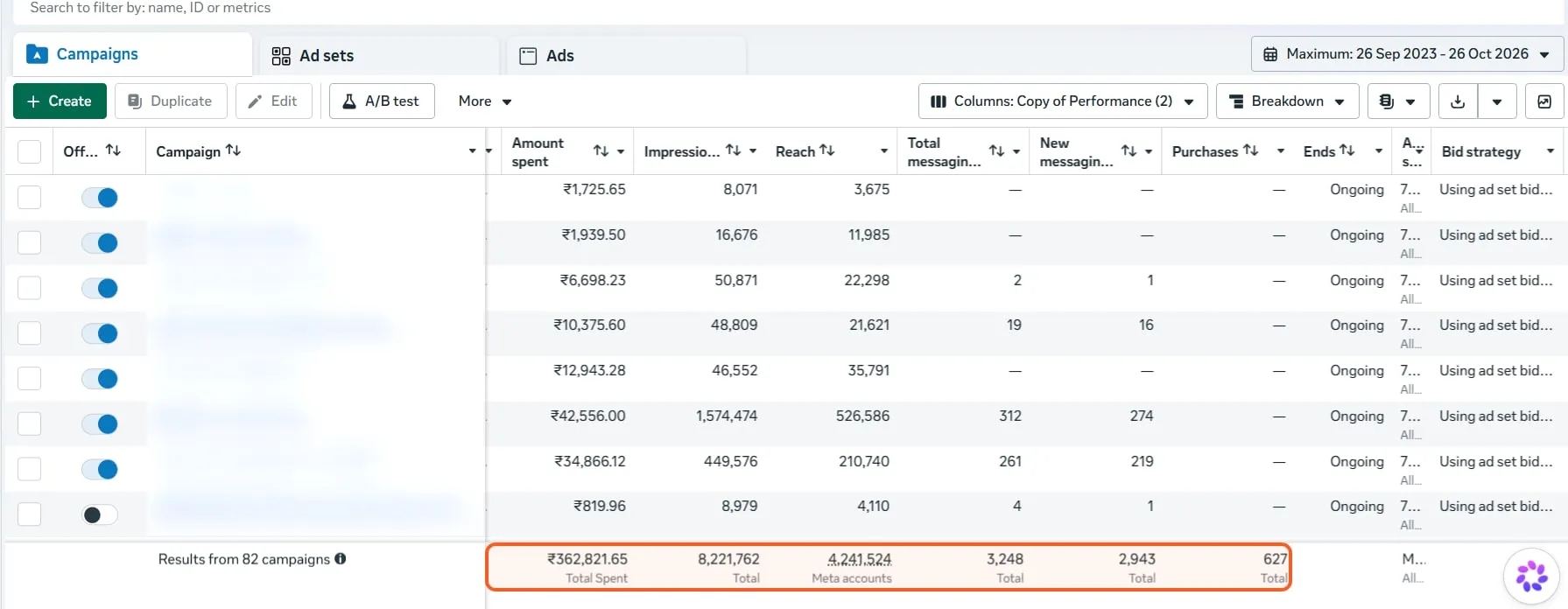Click the 526,586 reach value
The height and width of the screenshot is (609, 1568).
pyautogui.click(x=862, y=416)
